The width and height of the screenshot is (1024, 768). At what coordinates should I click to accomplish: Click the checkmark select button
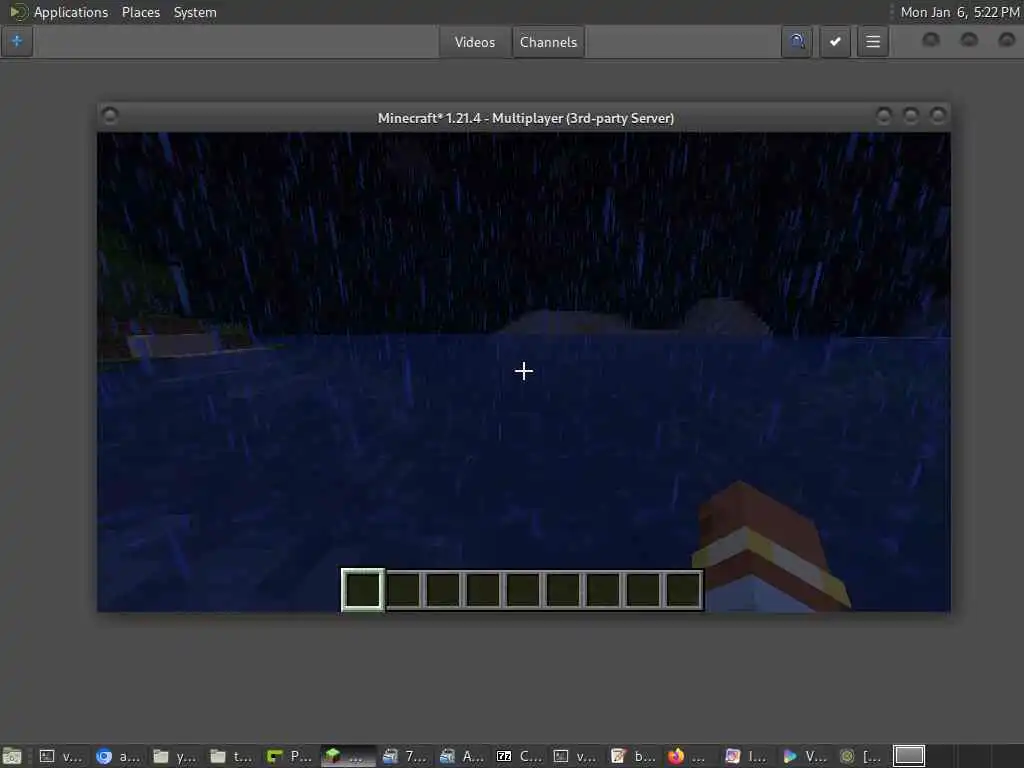[835, 42]
